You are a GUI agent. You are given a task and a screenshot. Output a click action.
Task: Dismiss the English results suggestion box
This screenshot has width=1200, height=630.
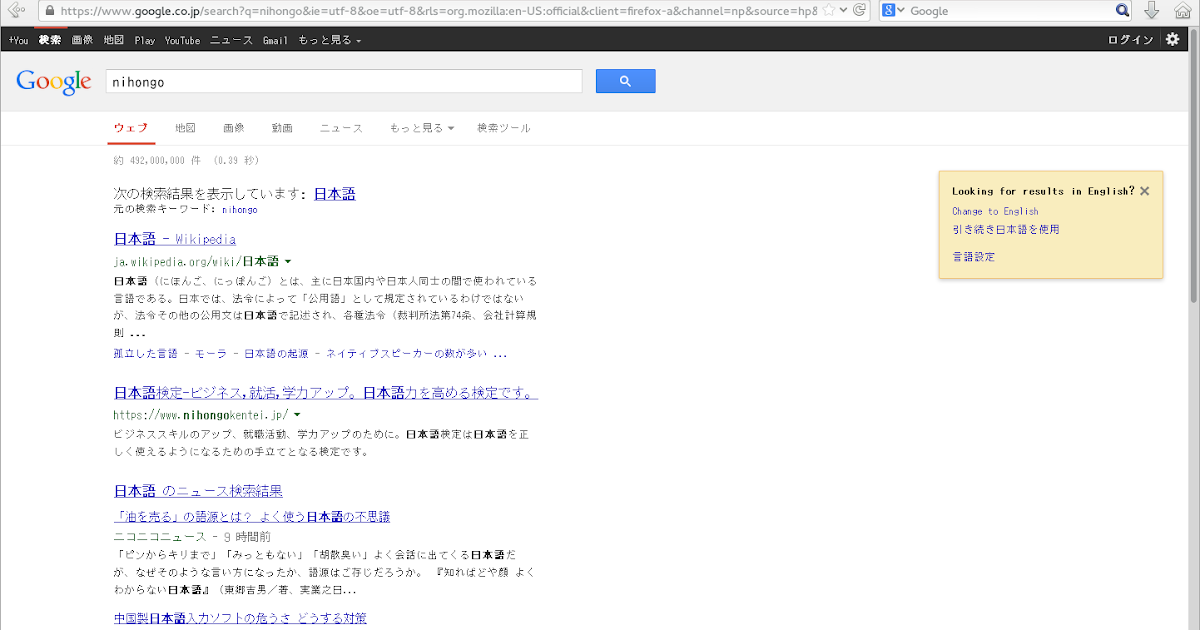1144,190
